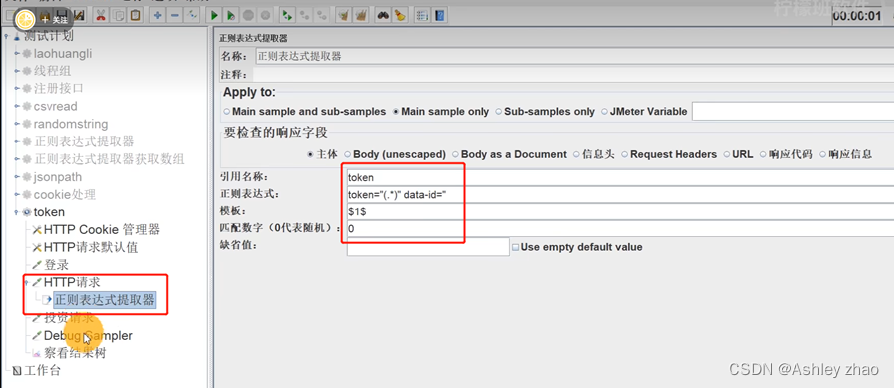Expand the jsonpath tree node
This screenshot has width=894, height=388.
coord(17,177)
